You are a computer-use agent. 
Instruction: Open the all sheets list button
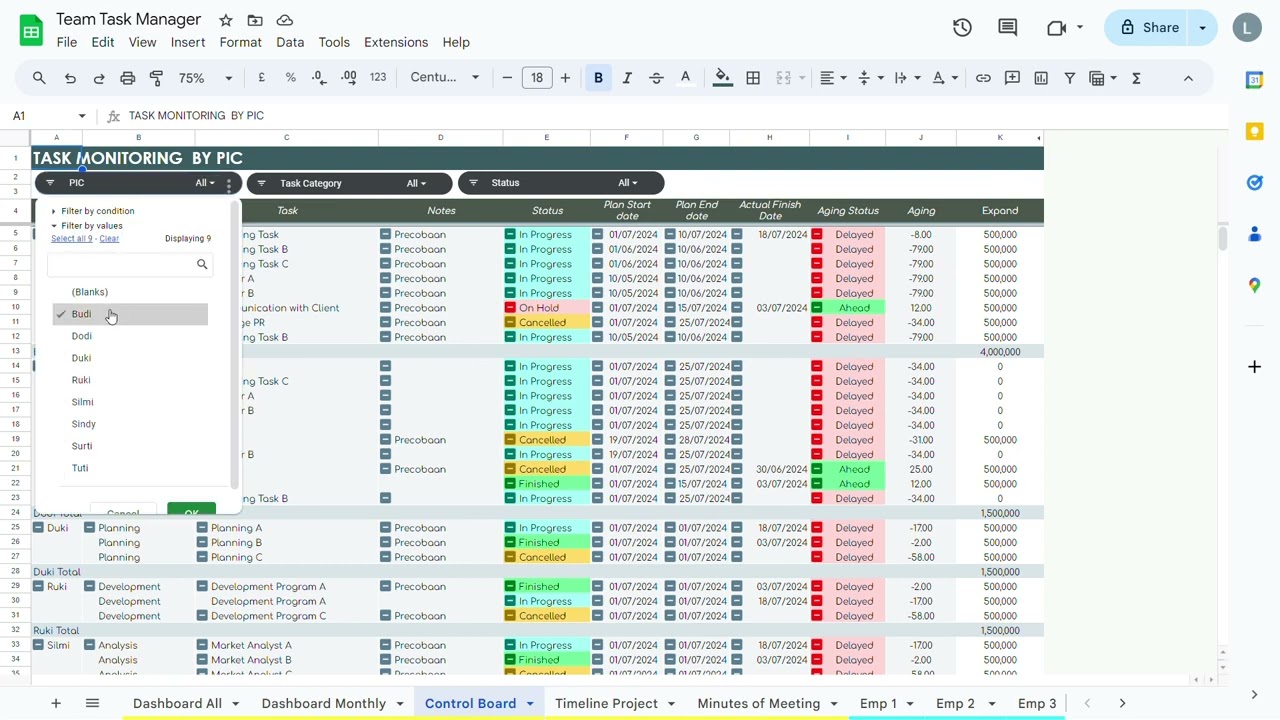92,704
